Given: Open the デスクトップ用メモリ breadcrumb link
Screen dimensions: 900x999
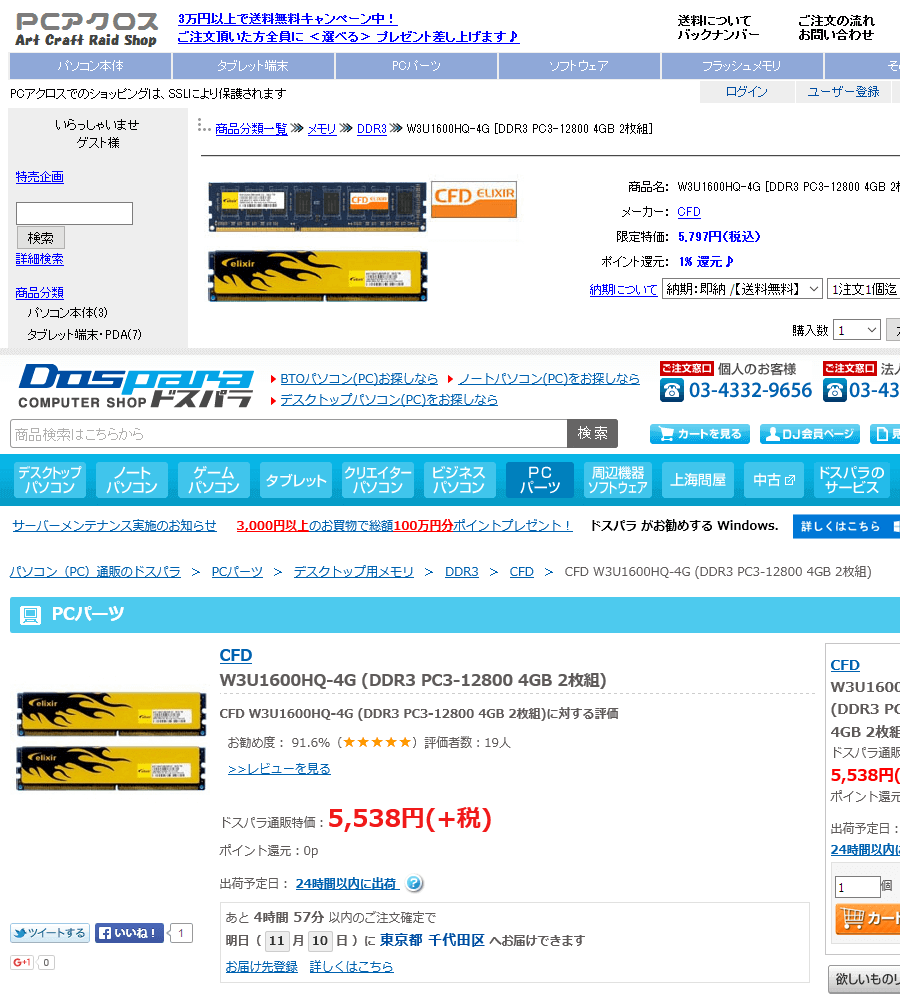Looking at the screenshot, I should [x=354, y=572].
